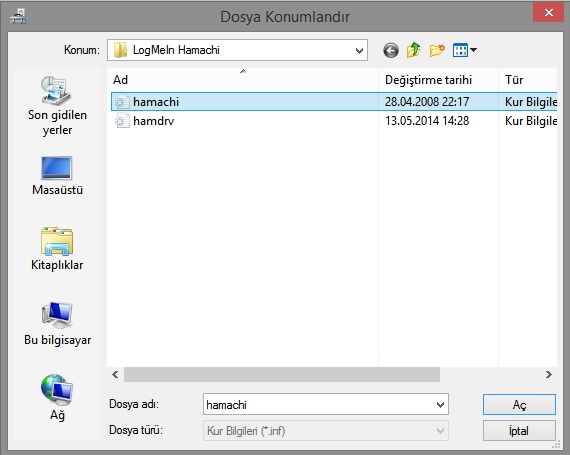Go up one folder level

414,50
